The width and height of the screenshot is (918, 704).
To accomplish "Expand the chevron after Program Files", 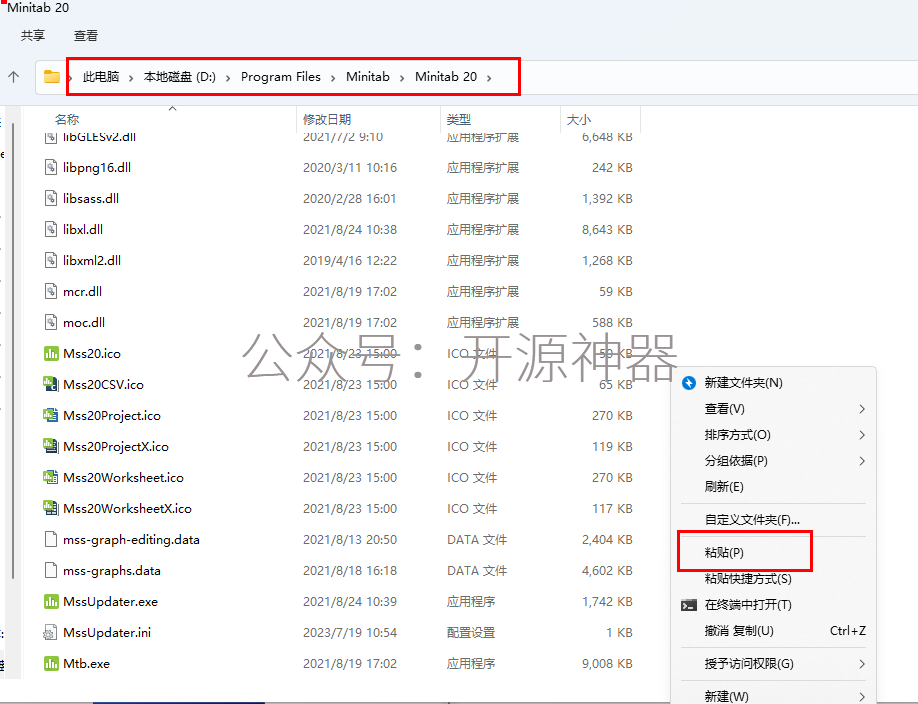I will coord(333,78).
